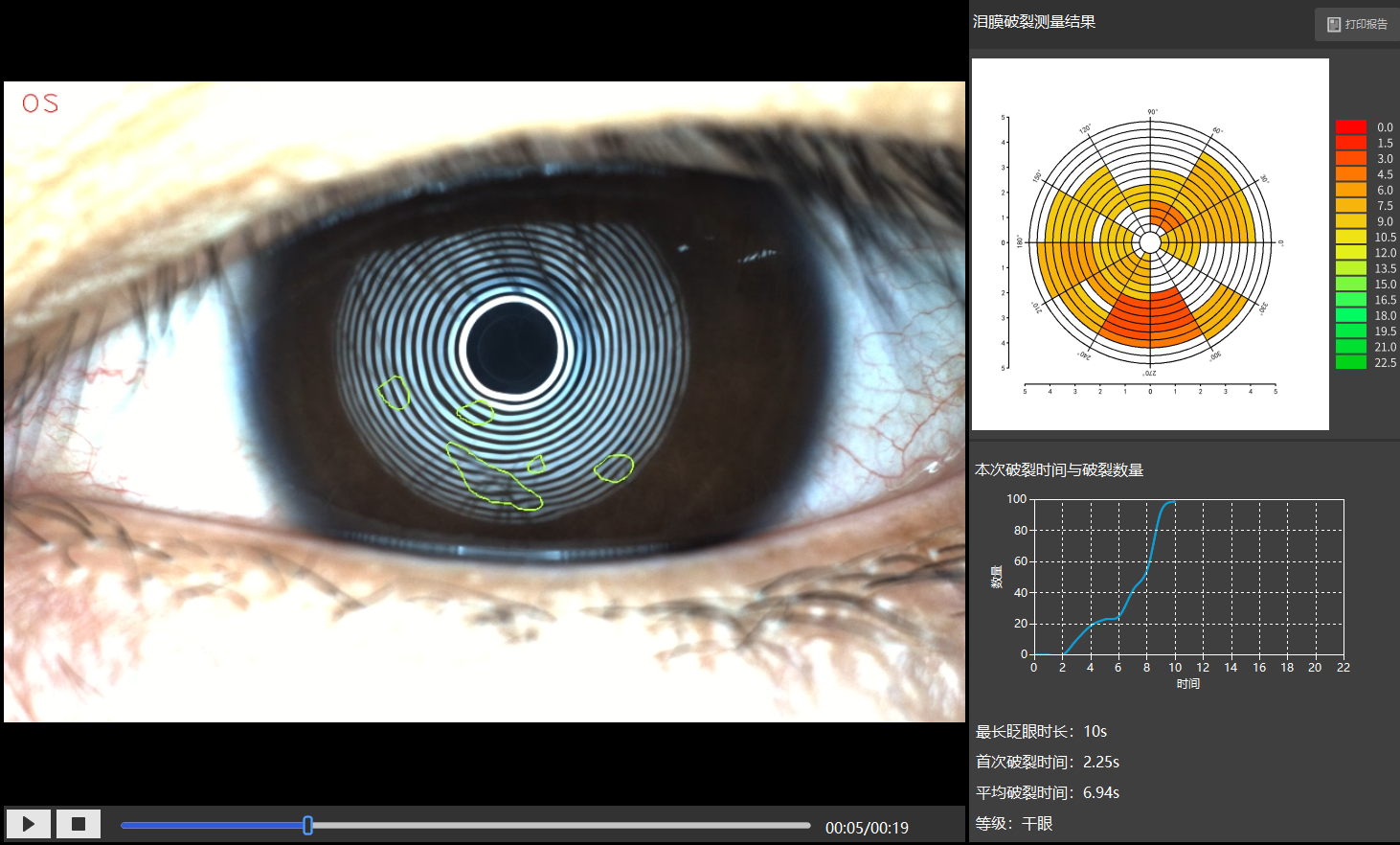Click the blue playback slider handle
Image resolution: width=1400 pixels, height=845 pixels.
point(307,825)
